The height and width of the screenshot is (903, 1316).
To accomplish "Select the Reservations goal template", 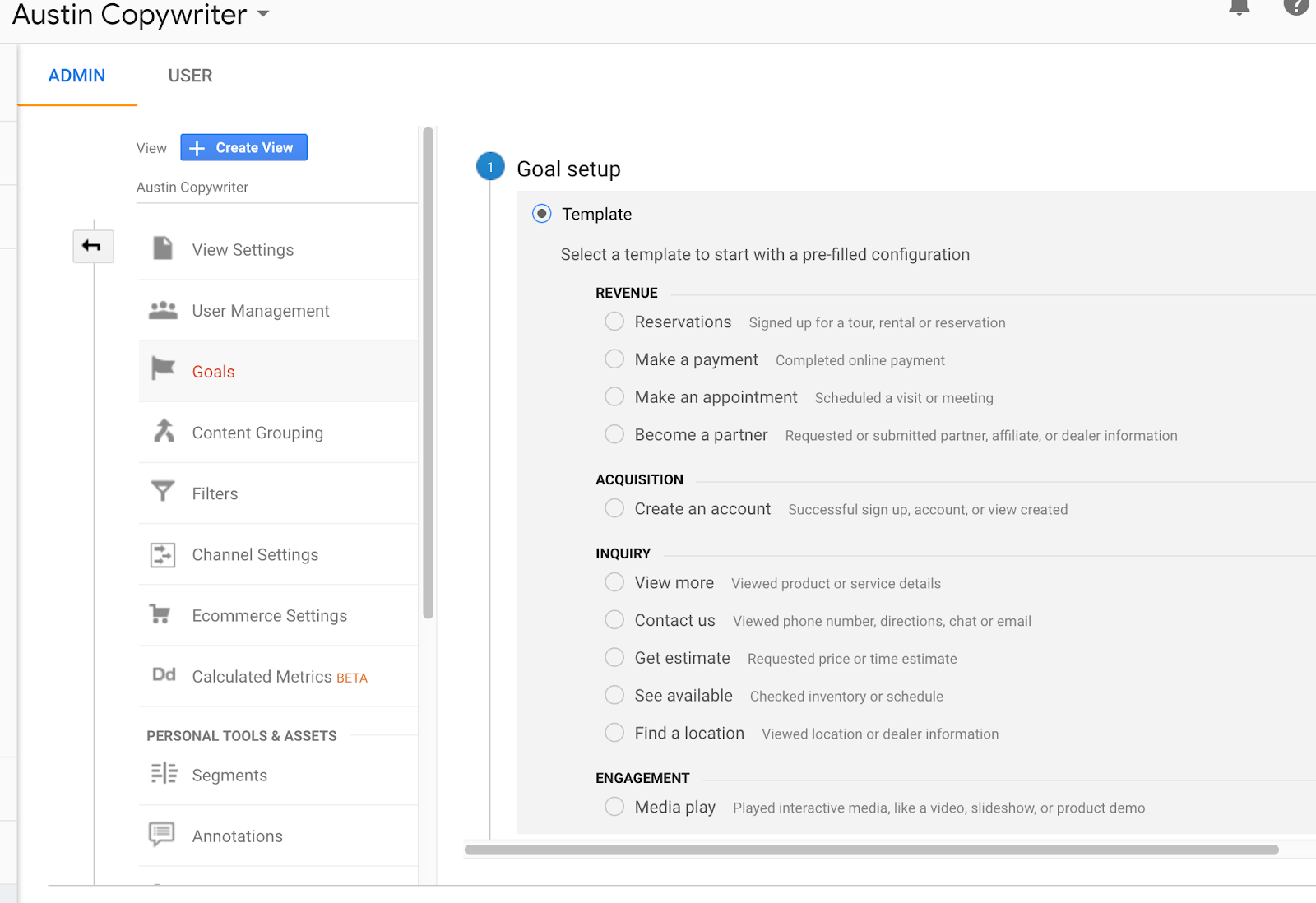I will 614,322.
